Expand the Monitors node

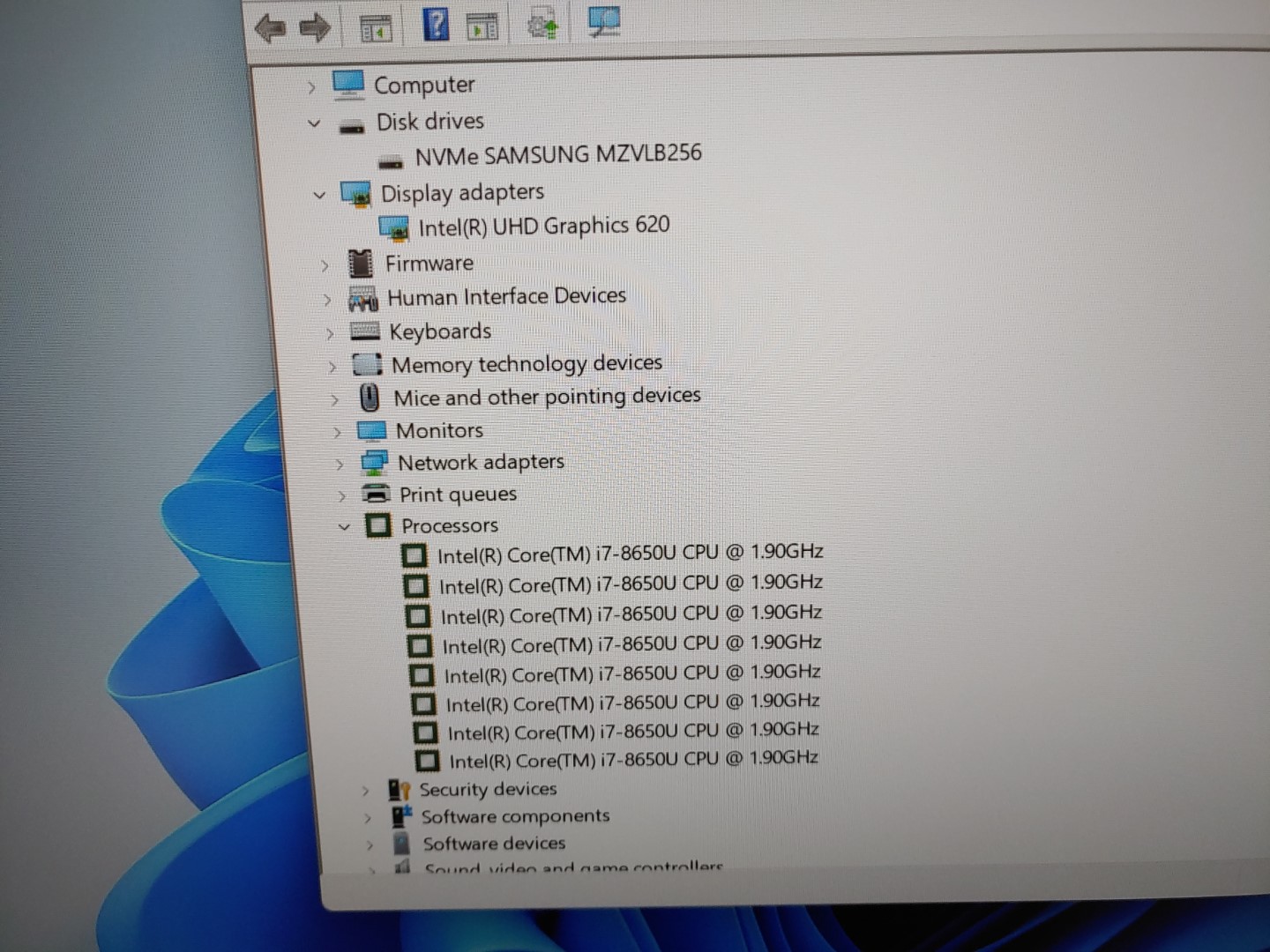(338, 433)
